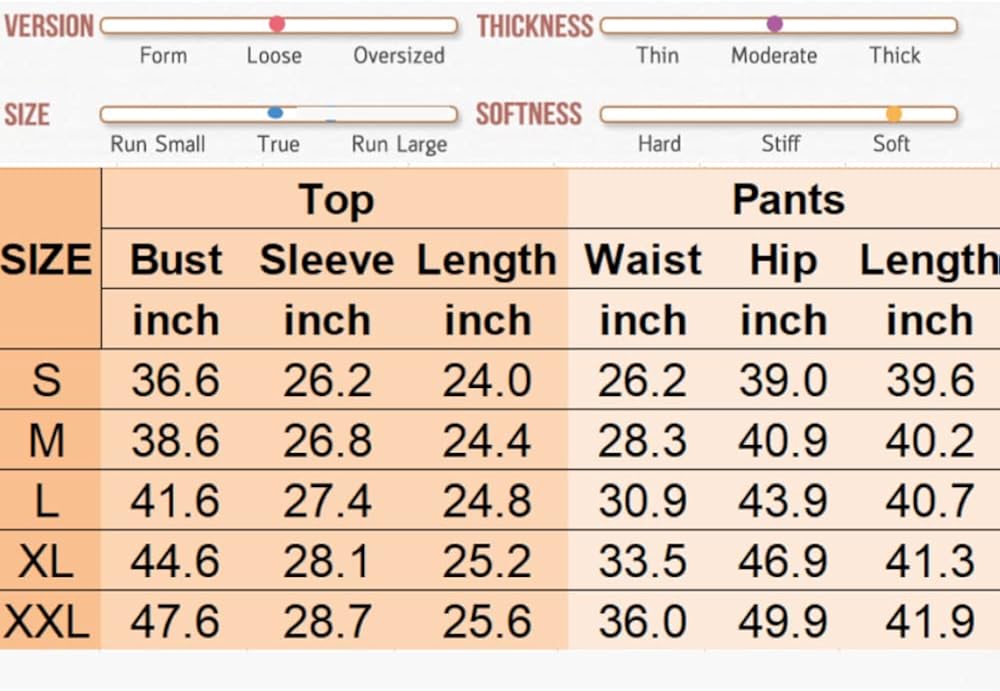Select the XXL size row label
The image size is (1000, 691).
(47, 622)
